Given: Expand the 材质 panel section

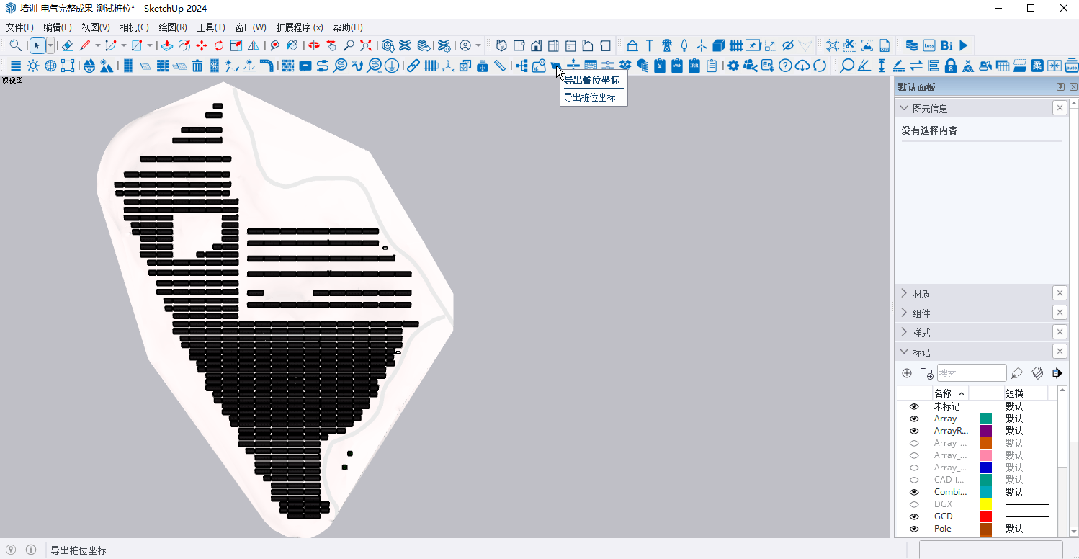Looking at the screenshot, I should [905, 294].
